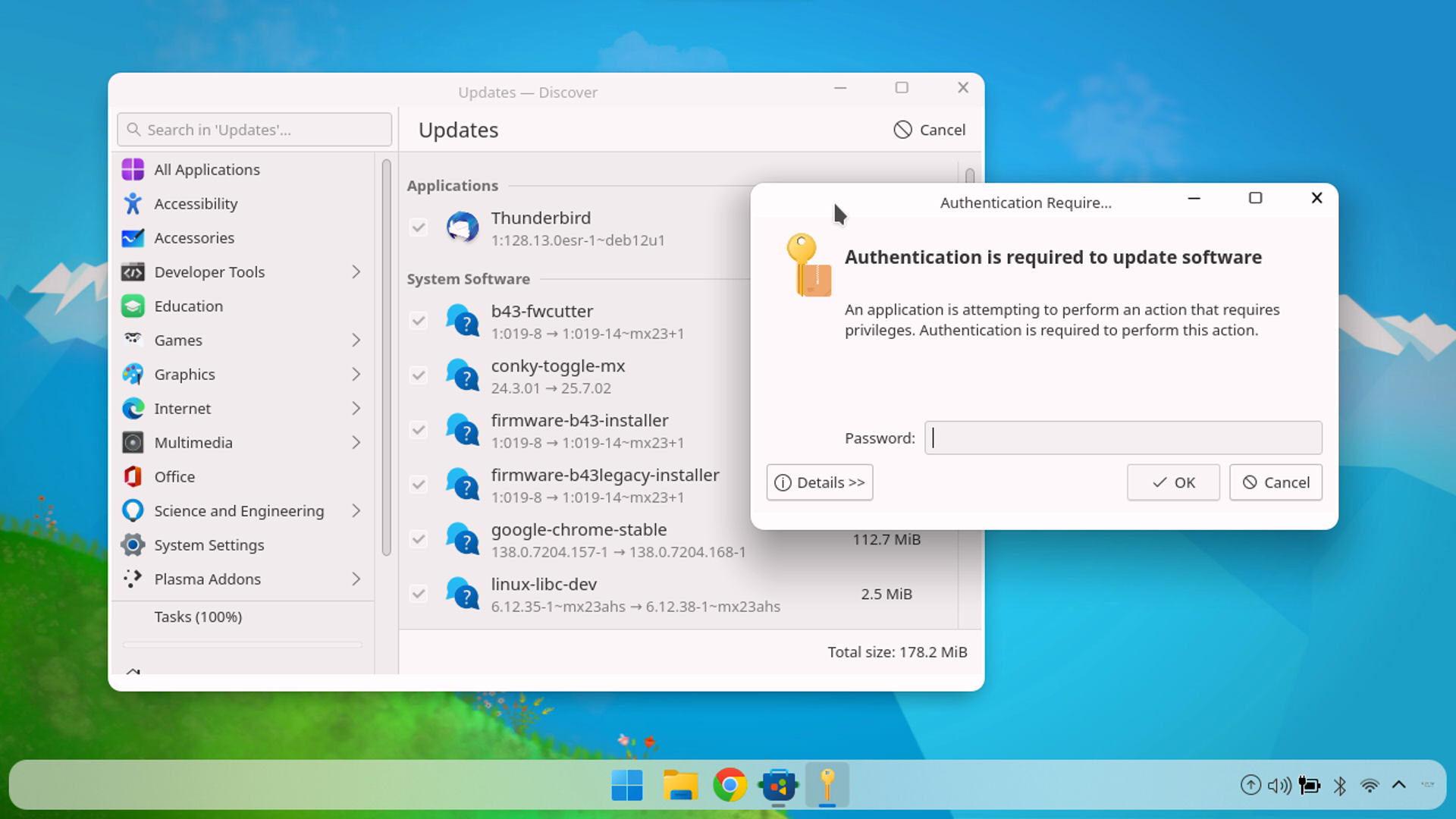Uncheck the b43-fwcutter update checkbox
1456x819 pixels.
pos(419,321)
